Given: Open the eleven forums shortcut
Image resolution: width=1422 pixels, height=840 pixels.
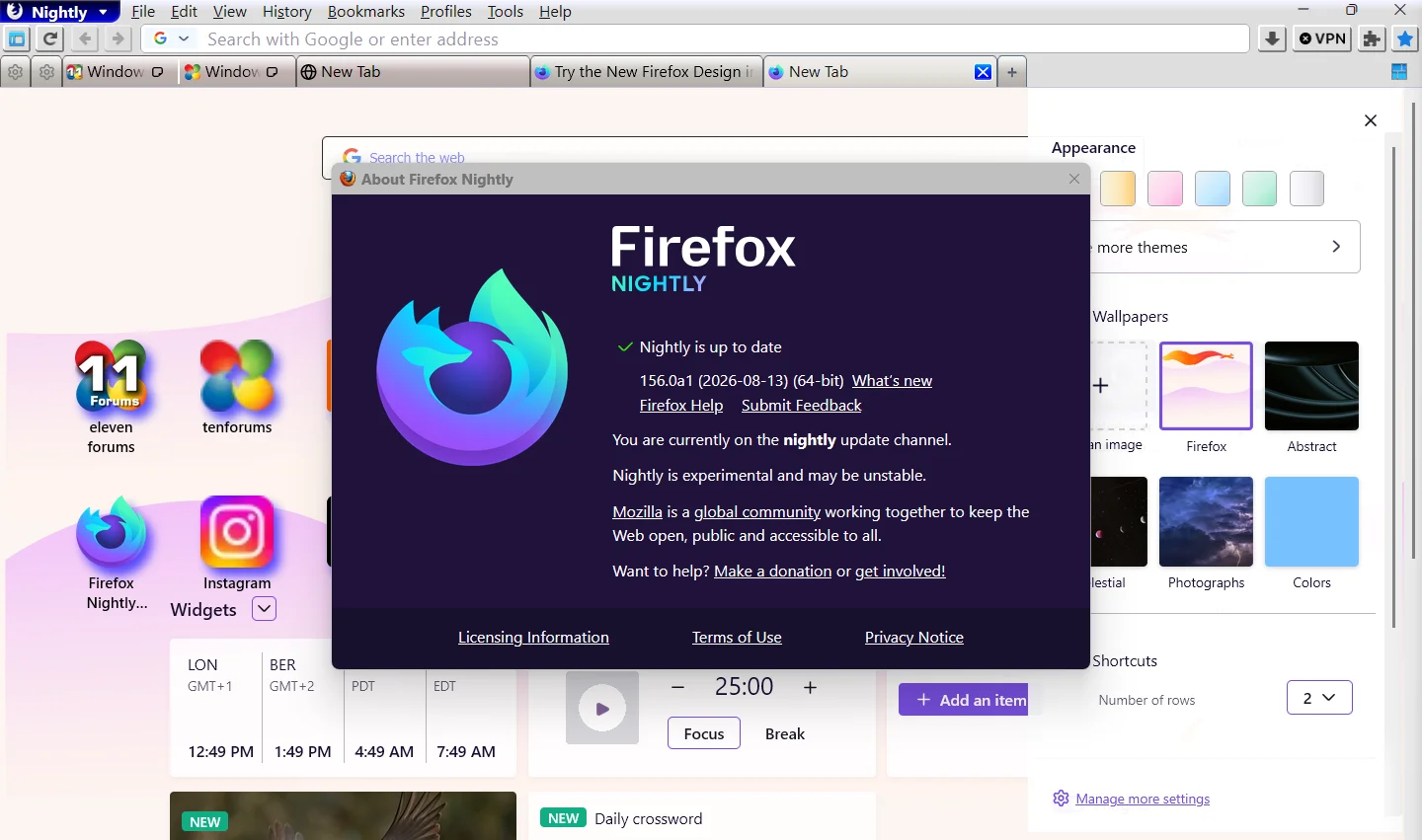Looking at the screenshot, I should tap(111, 397).
